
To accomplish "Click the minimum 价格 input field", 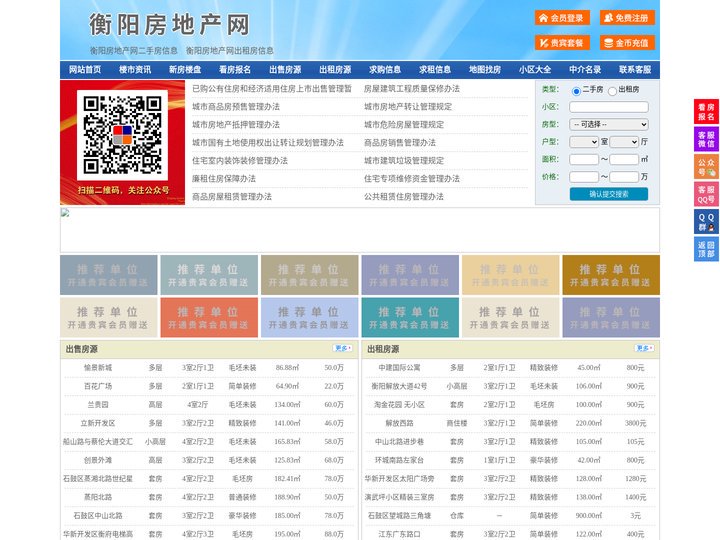I will (584, 177).
